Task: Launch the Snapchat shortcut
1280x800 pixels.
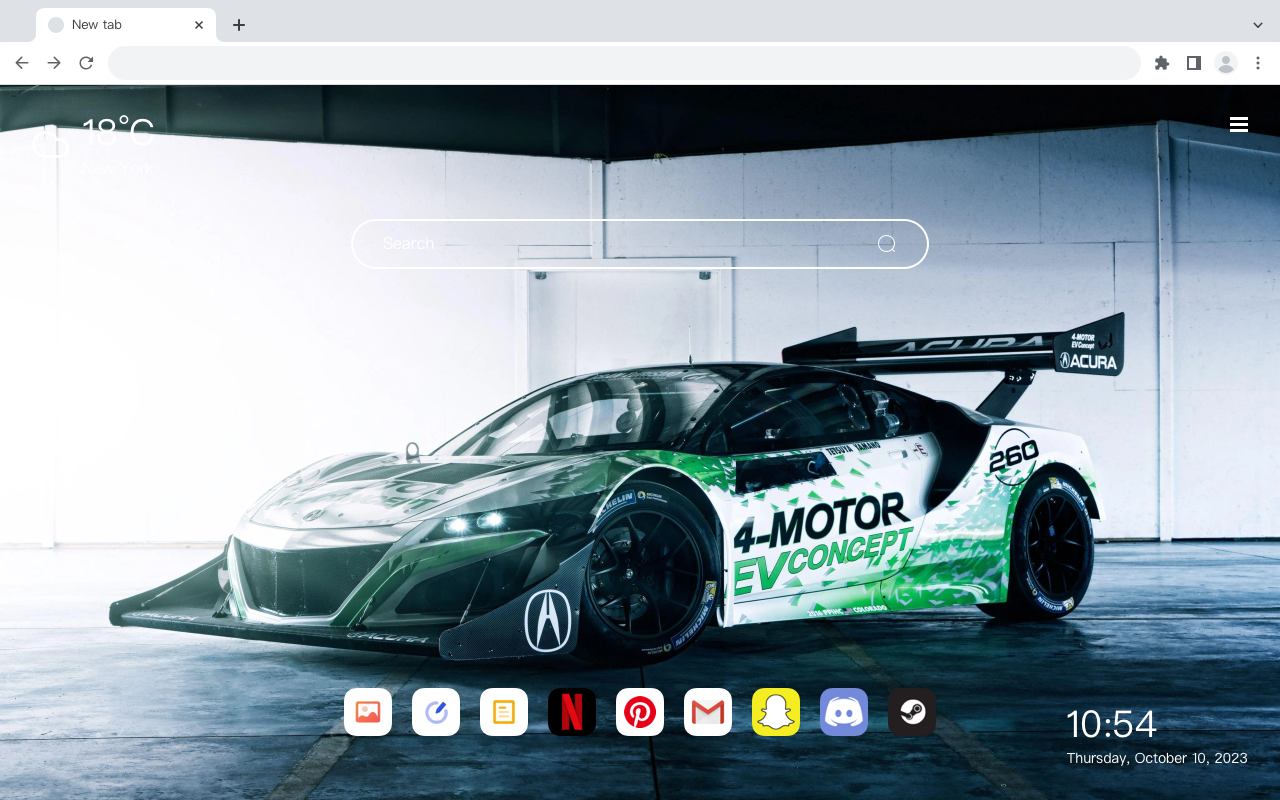Action: click(x=776, y=712)
